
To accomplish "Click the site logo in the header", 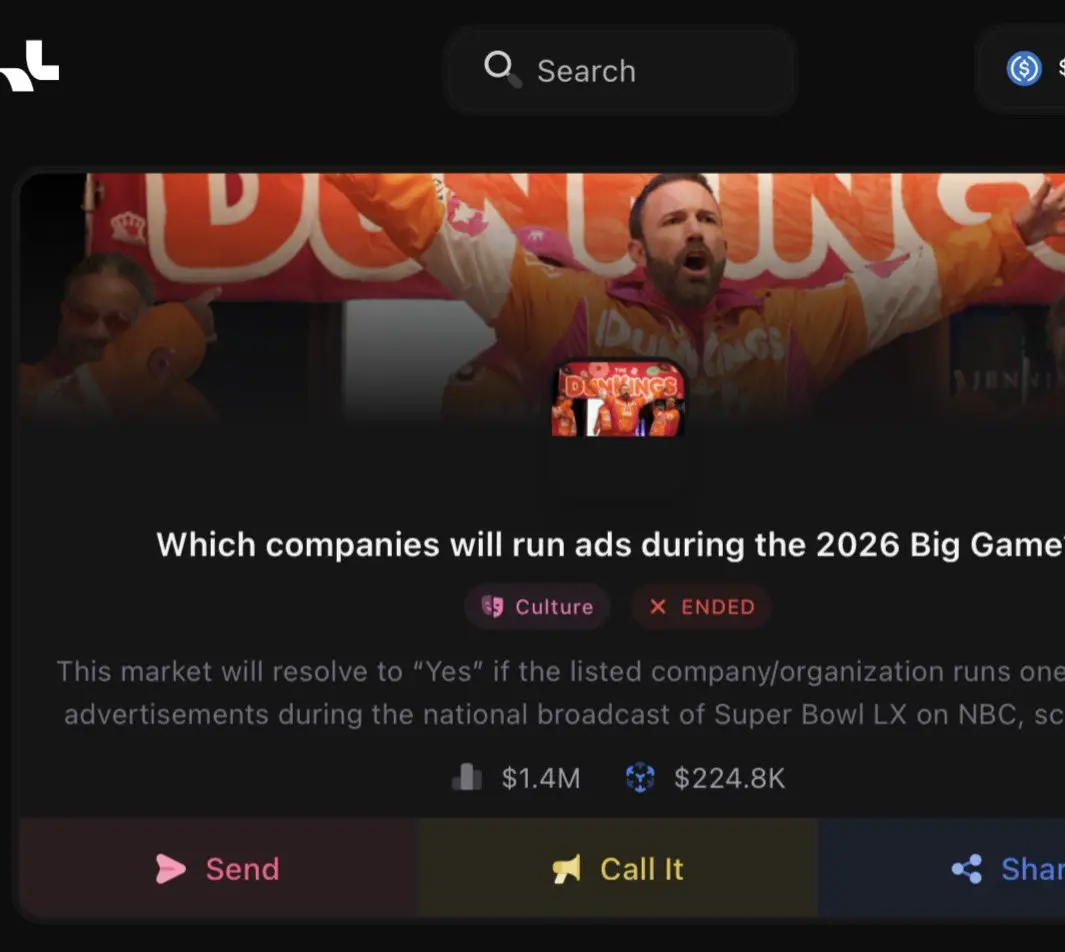I will click(x=29, y=65).
